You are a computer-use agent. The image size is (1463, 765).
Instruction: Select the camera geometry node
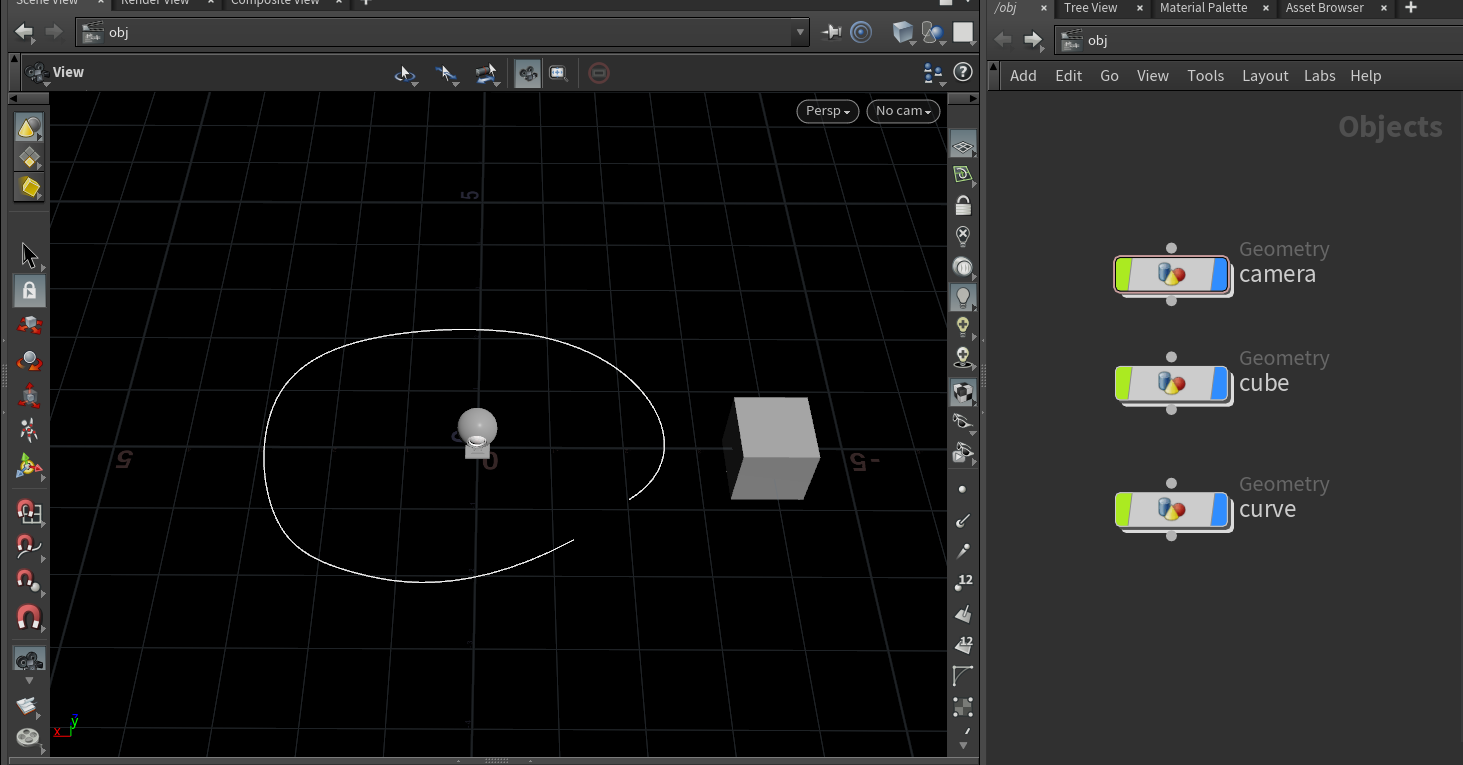pos(1171,275)
